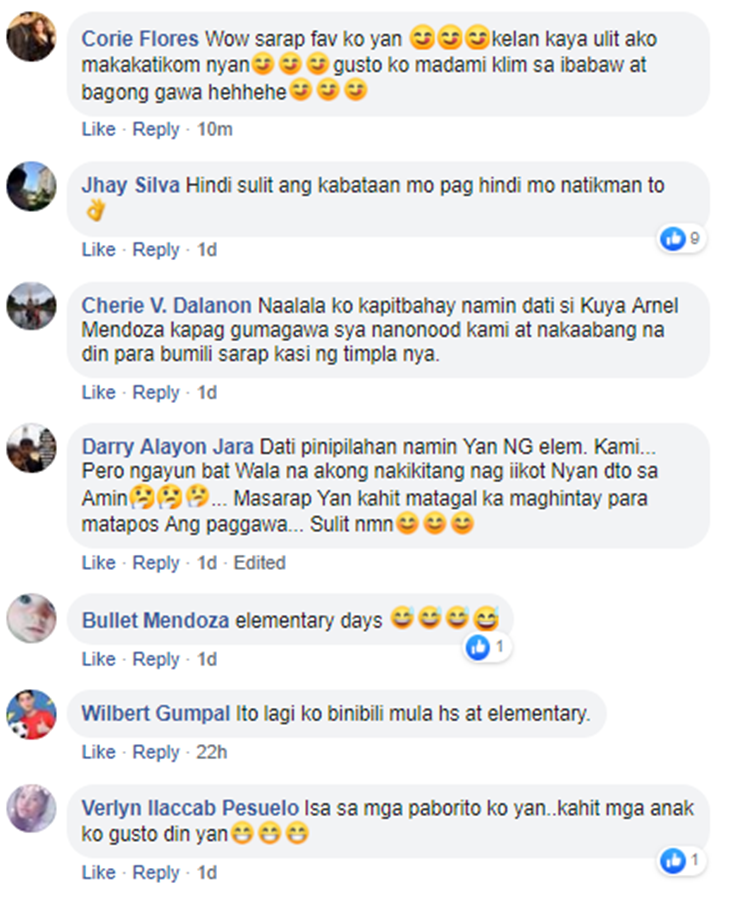Open the reactions on Jhay Silva's comment
750x900 pixels.
click(x=682, y=238)
